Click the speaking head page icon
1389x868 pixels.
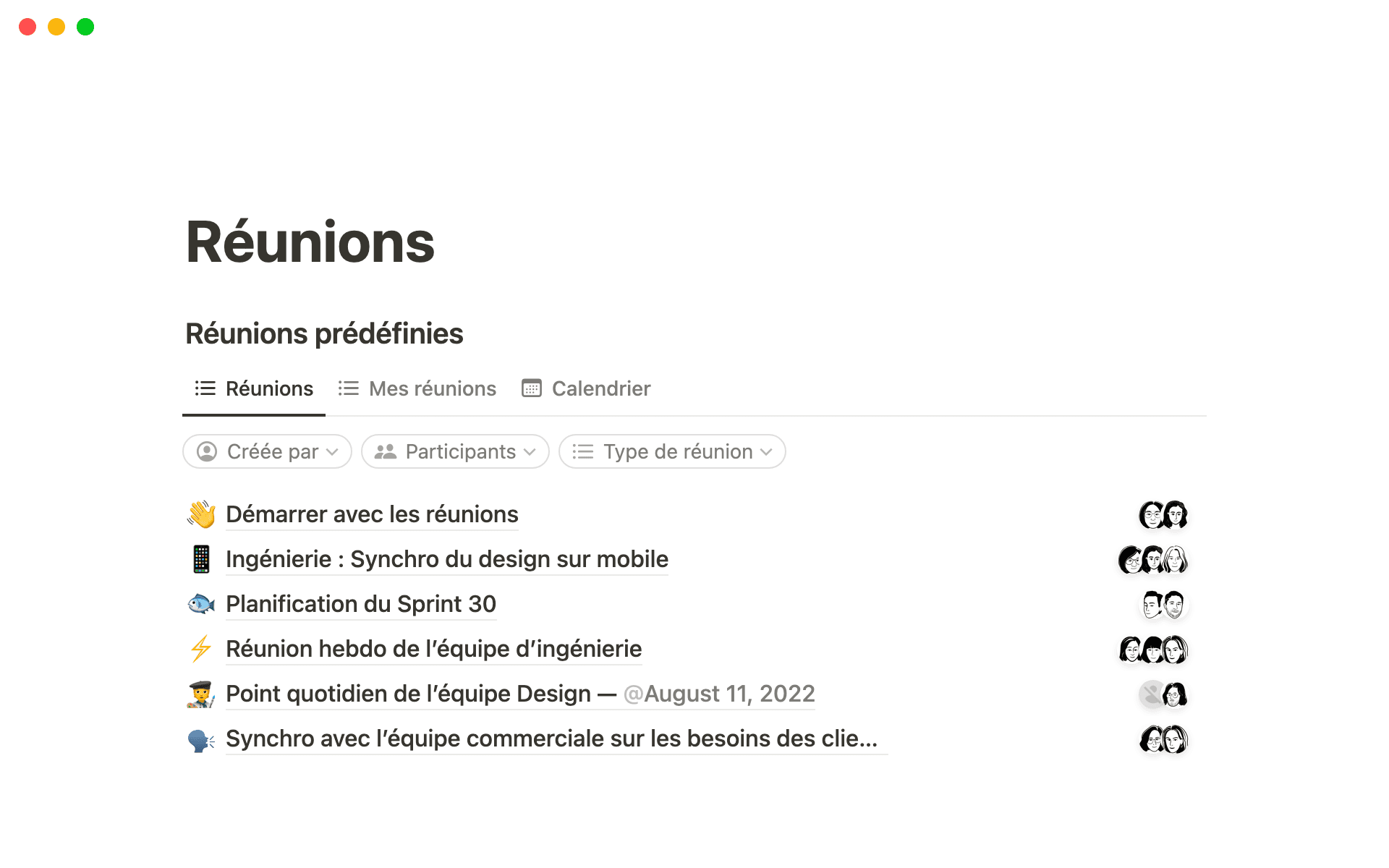(201, 739)
